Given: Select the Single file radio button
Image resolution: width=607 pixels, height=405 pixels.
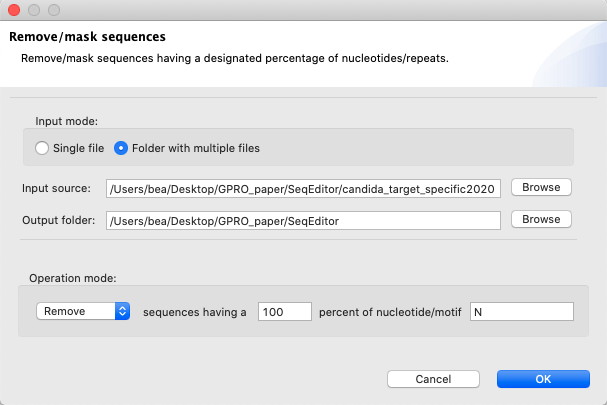Looking at the screenshot, I should pyautogui.click(x=42, y=149).
